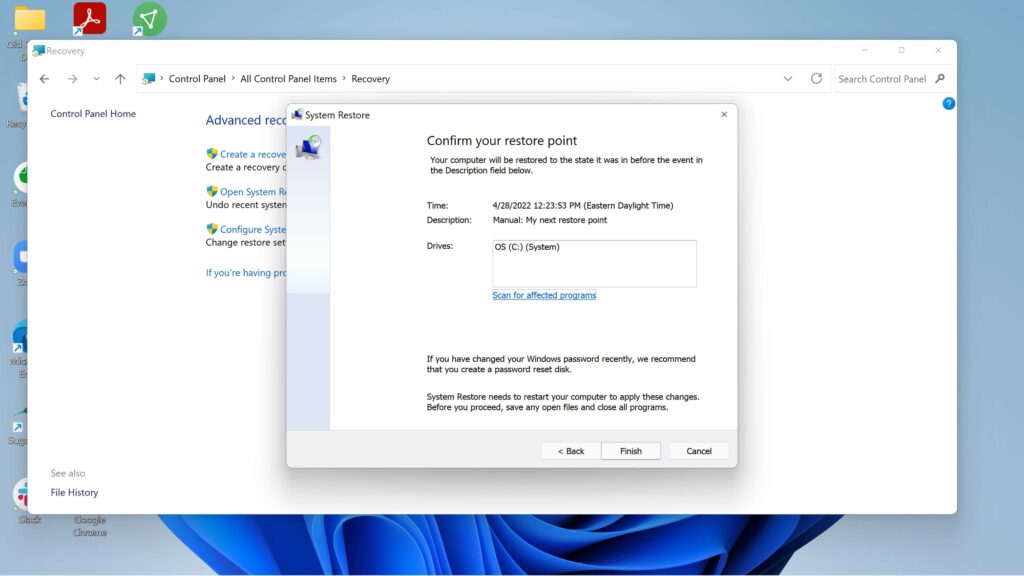Open Help via the blue question mark icon
This screenshot has width=1024, height=576.
948,103
